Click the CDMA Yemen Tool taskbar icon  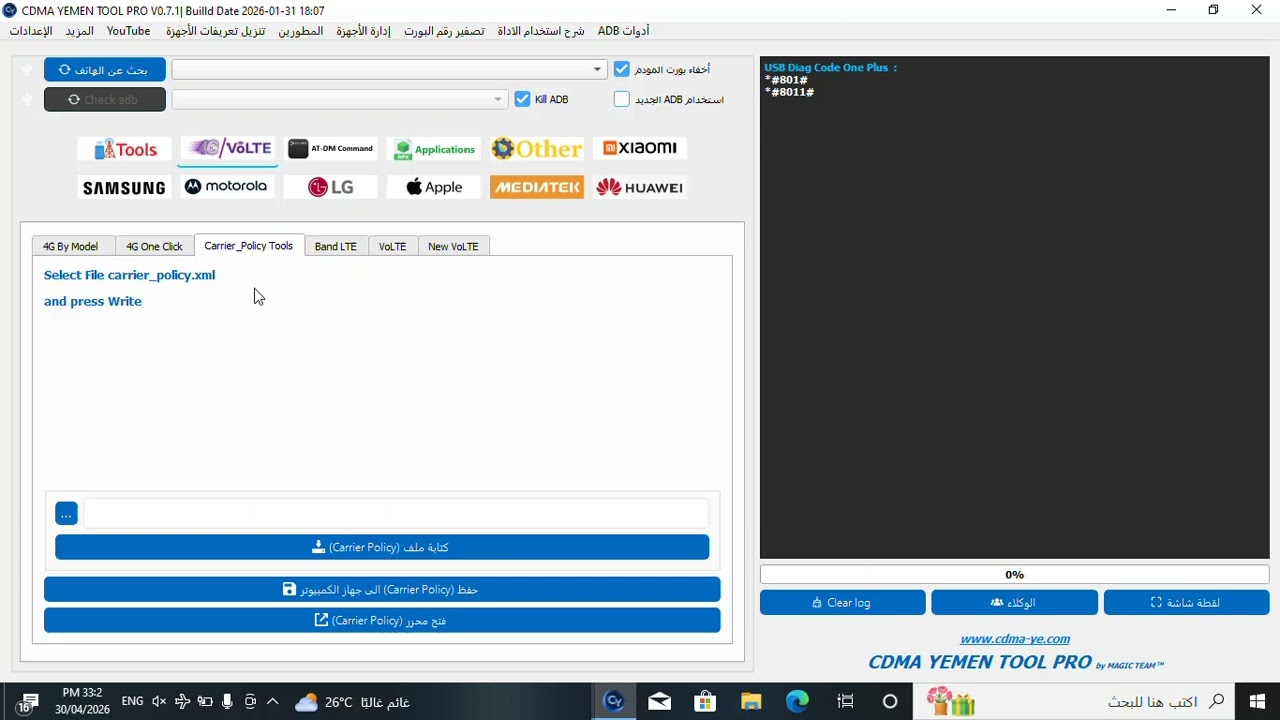[x=614, y=701]
